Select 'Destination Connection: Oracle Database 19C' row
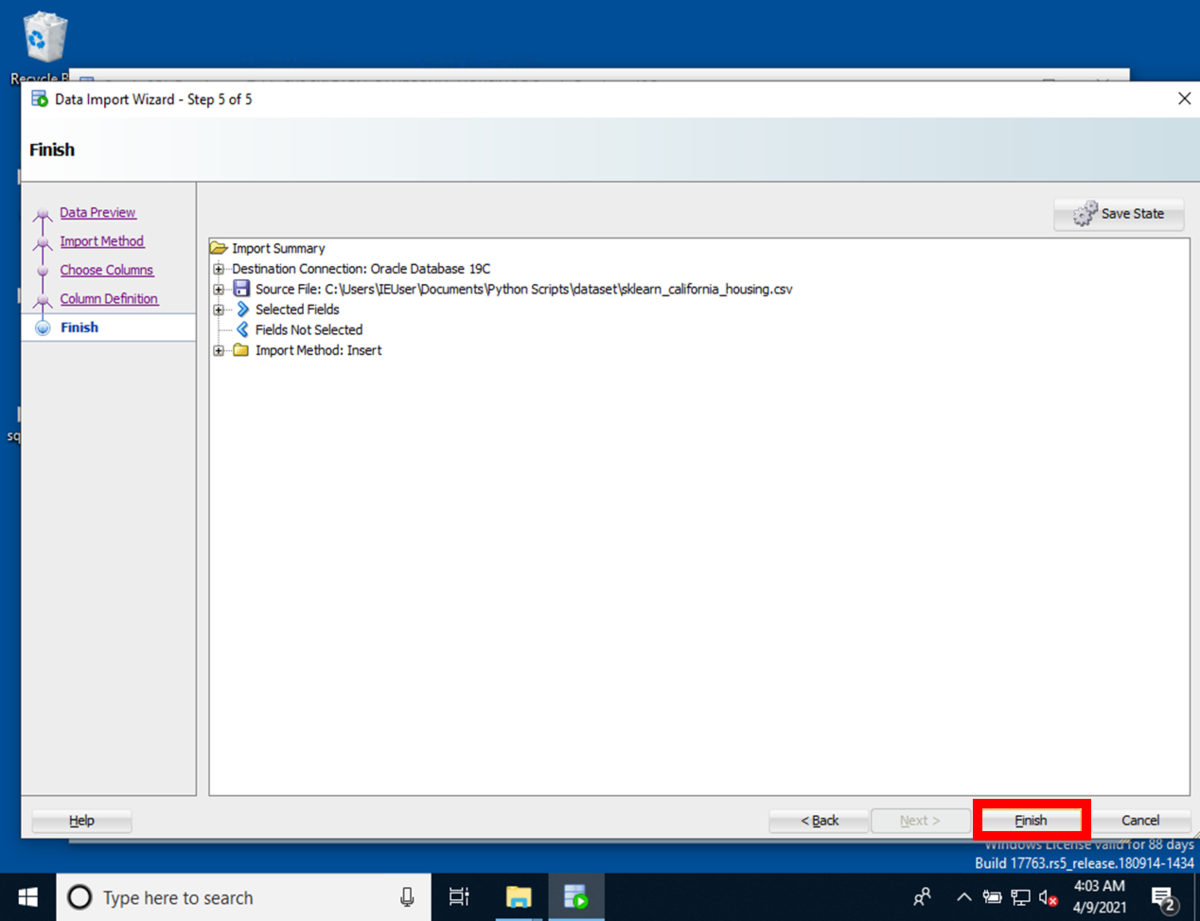1200x921 pixels. 361,269
